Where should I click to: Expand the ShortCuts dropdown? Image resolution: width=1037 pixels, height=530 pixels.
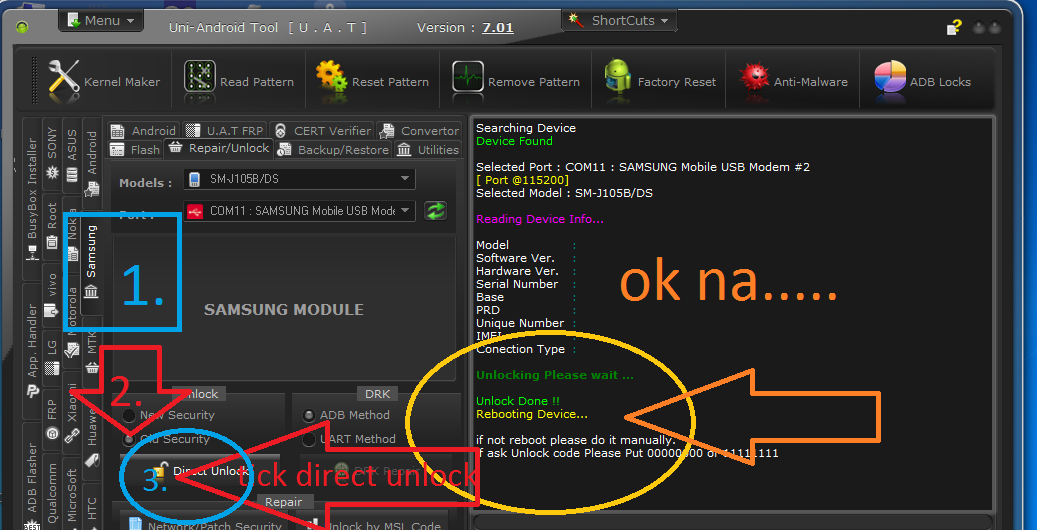pyautogui.click(x=620, y=21)
